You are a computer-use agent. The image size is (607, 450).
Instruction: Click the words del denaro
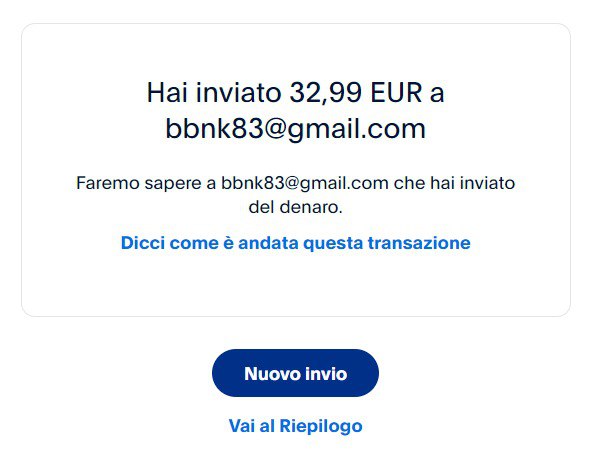(x=295, y=207)
